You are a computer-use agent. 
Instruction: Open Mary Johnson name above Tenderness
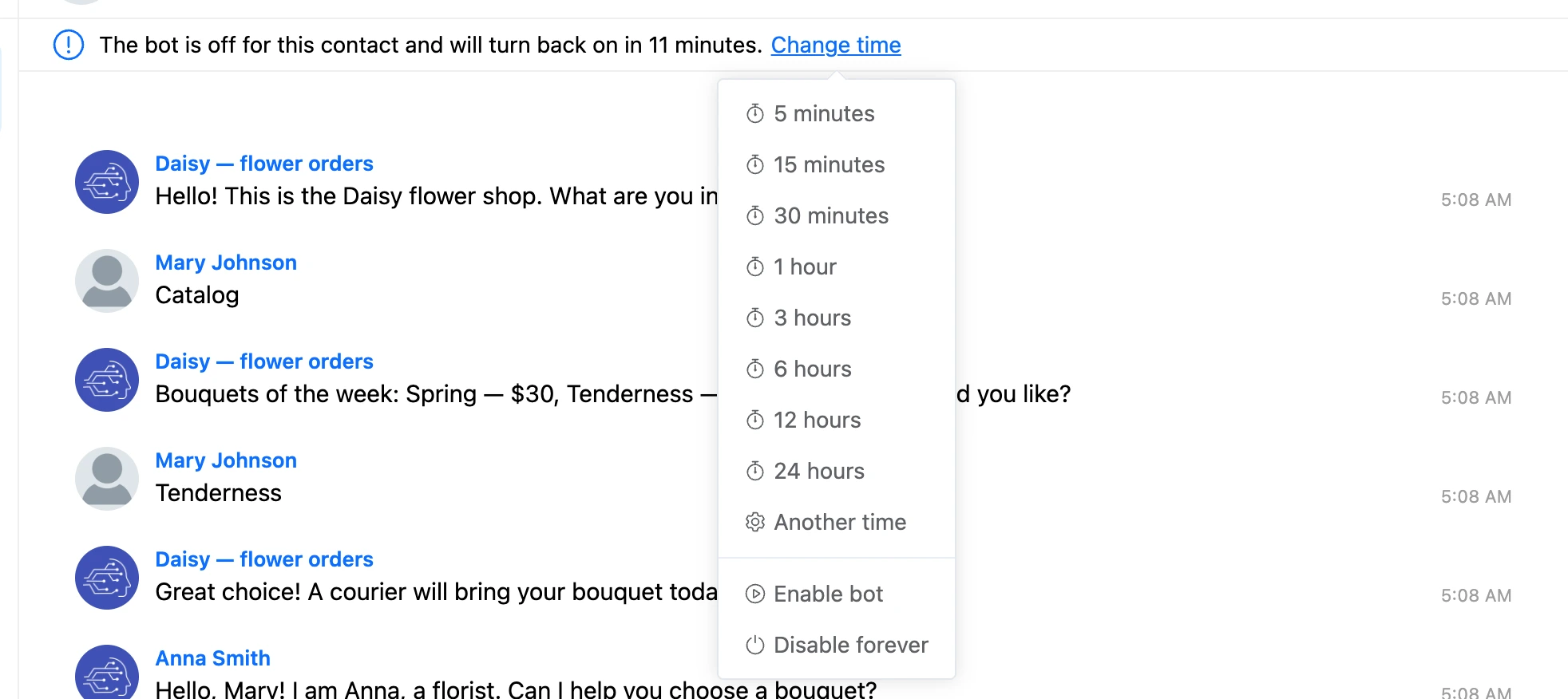tap(226, 460)
